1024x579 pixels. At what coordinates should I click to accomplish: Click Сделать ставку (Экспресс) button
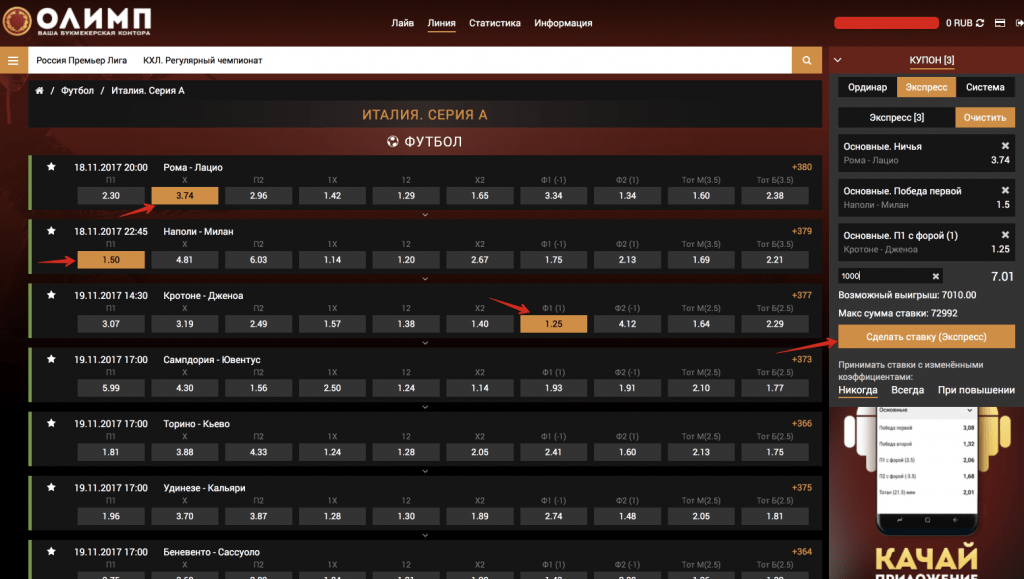click(926, 337)
